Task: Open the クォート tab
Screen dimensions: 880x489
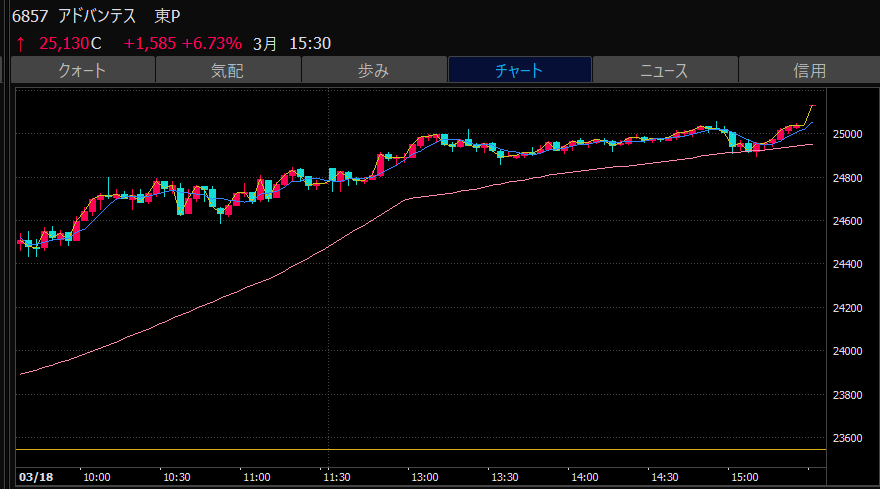Action: click(82, 70)
